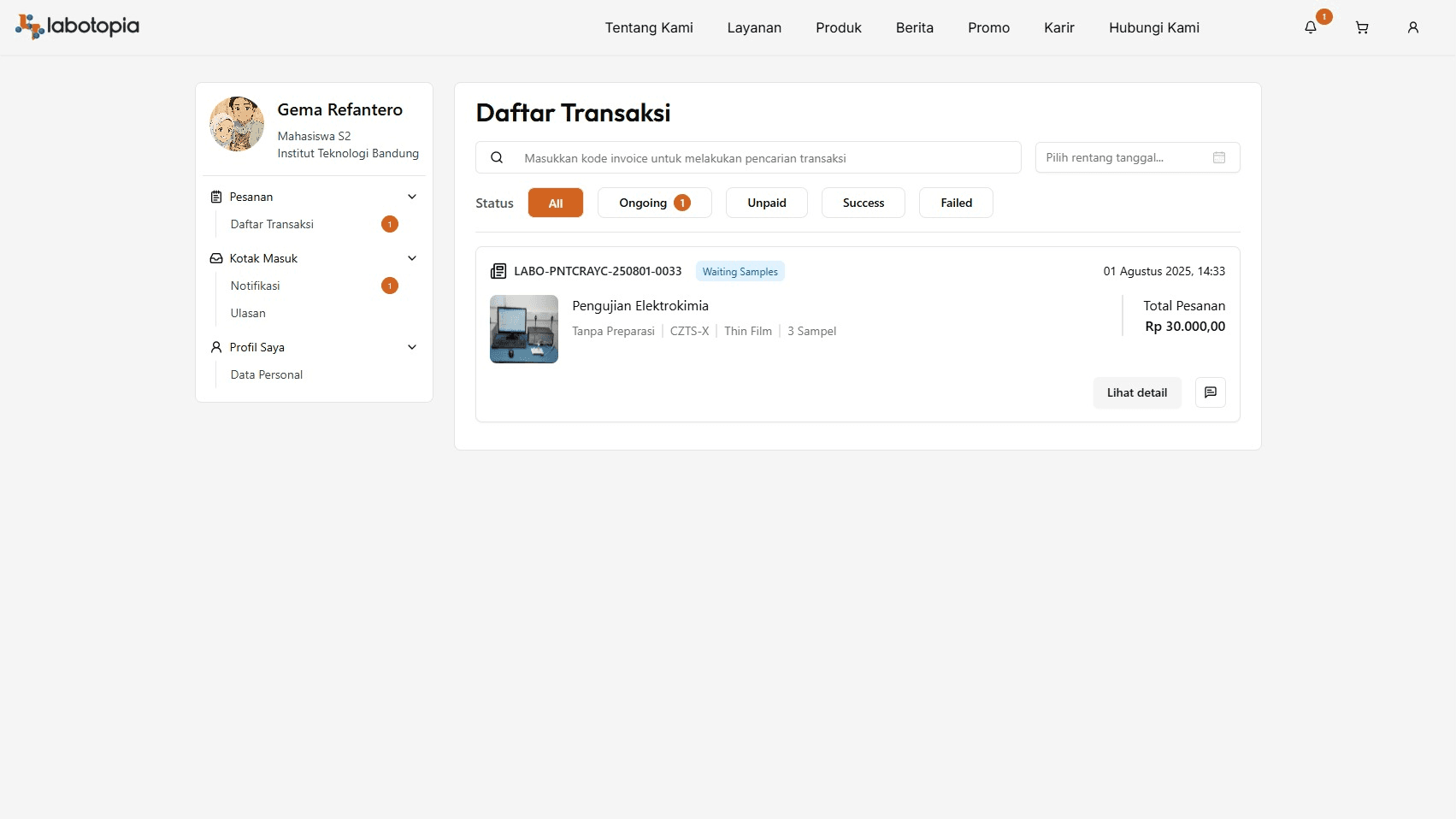
Task: Click the user account icon in header
Action: point(1413,27)
